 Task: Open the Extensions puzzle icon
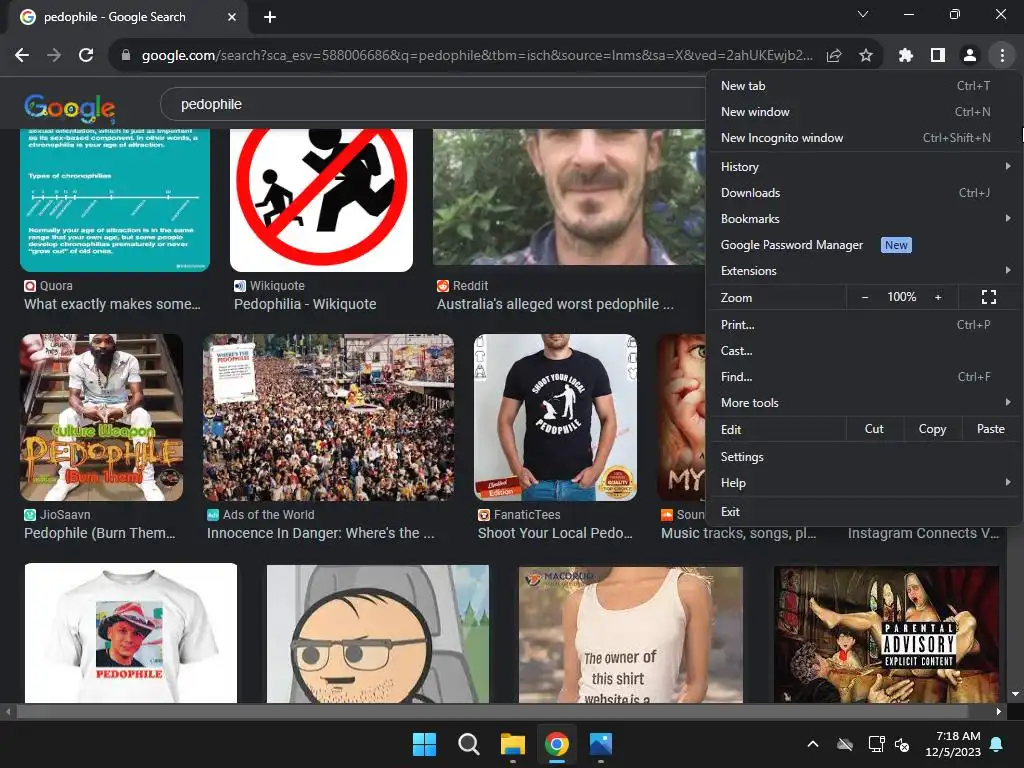click(906, 56)
